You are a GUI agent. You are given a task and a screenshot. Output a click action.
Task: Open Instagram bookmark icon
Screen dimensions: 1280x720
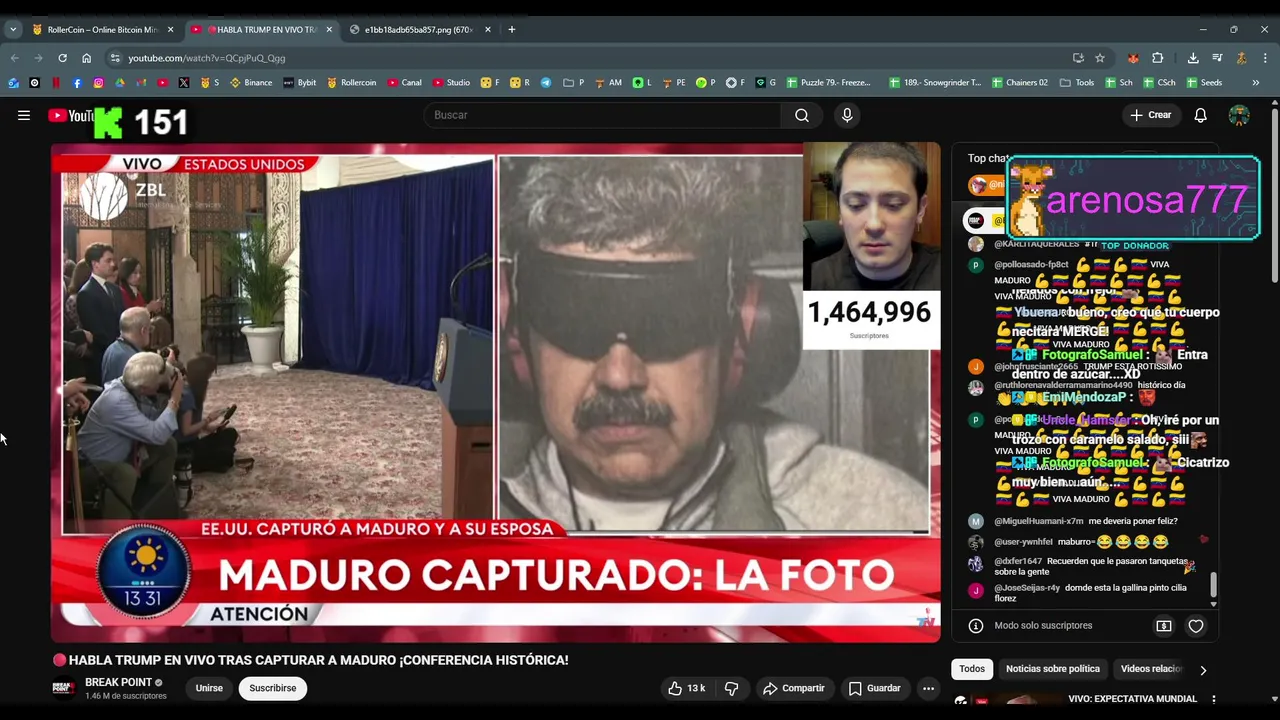98,83
